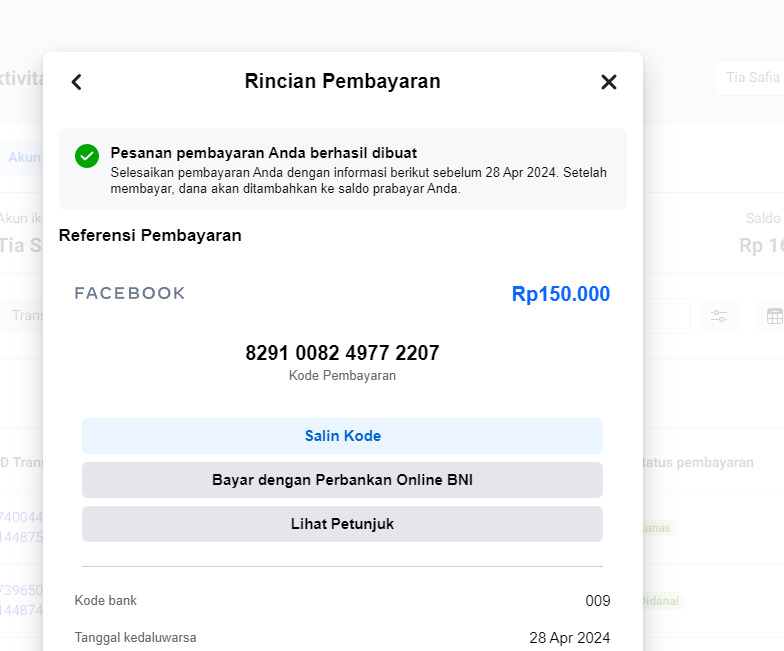
Task: Click the Kode Pembayaran label
Action: (342, 376)
